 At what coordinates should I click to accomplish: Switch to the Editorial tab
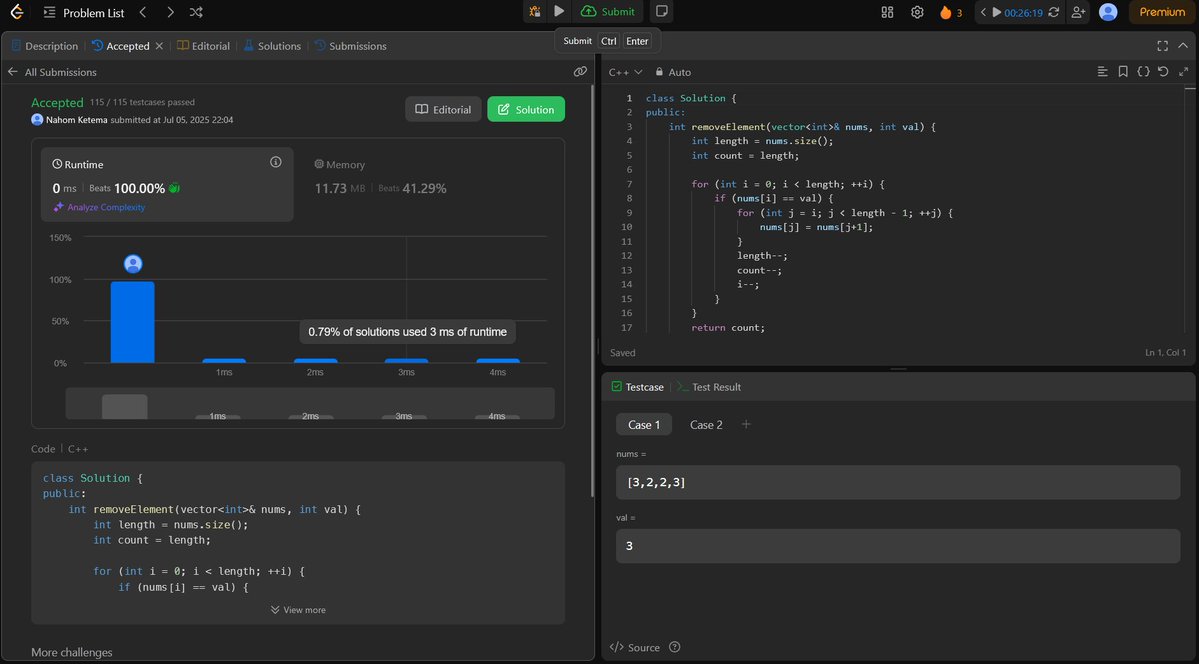(x=203, y=46)
